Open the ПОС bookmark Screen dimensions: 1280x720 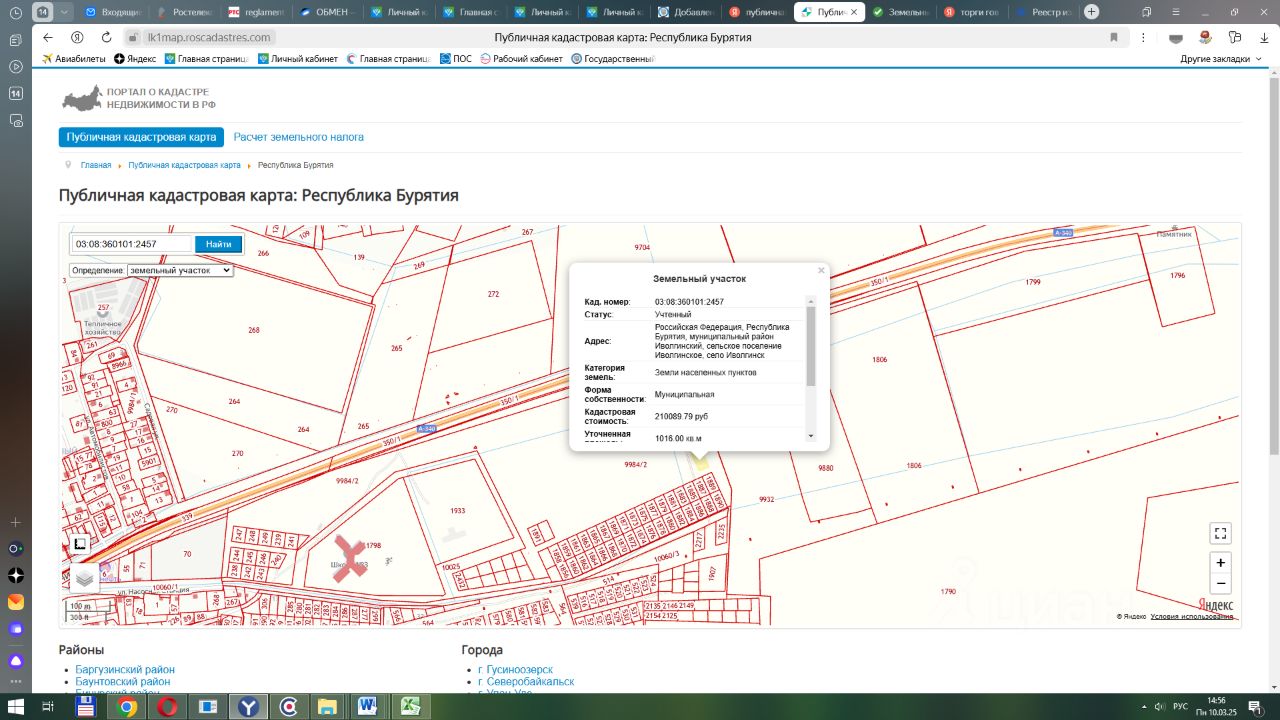coord(455,59)
